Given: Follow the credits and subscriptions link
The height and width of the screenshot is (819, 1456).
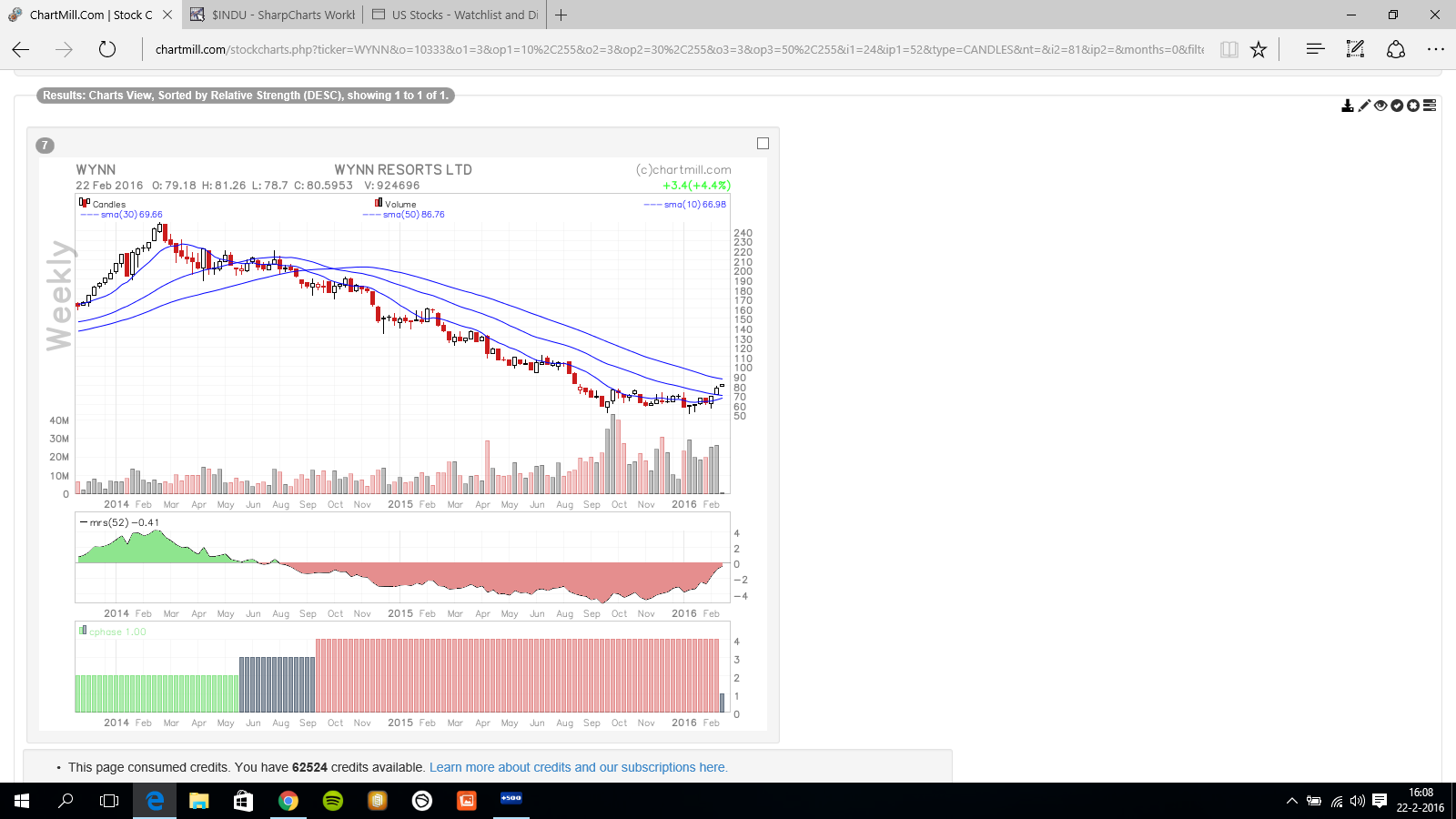Looking at the screenshot, I should pos(578,767).
